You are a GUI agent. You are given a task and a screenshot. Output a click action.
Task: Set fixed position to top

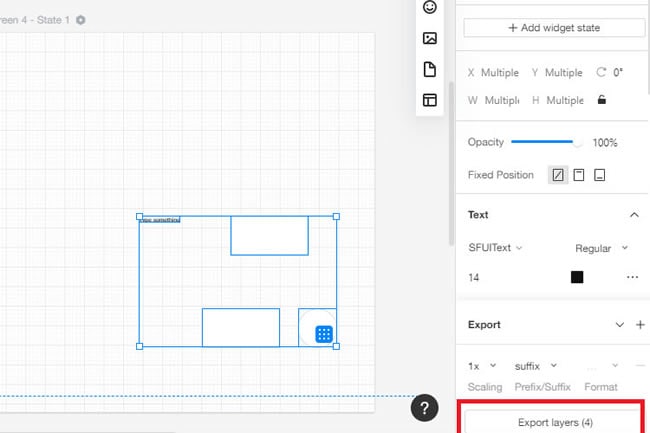point(579,175)
